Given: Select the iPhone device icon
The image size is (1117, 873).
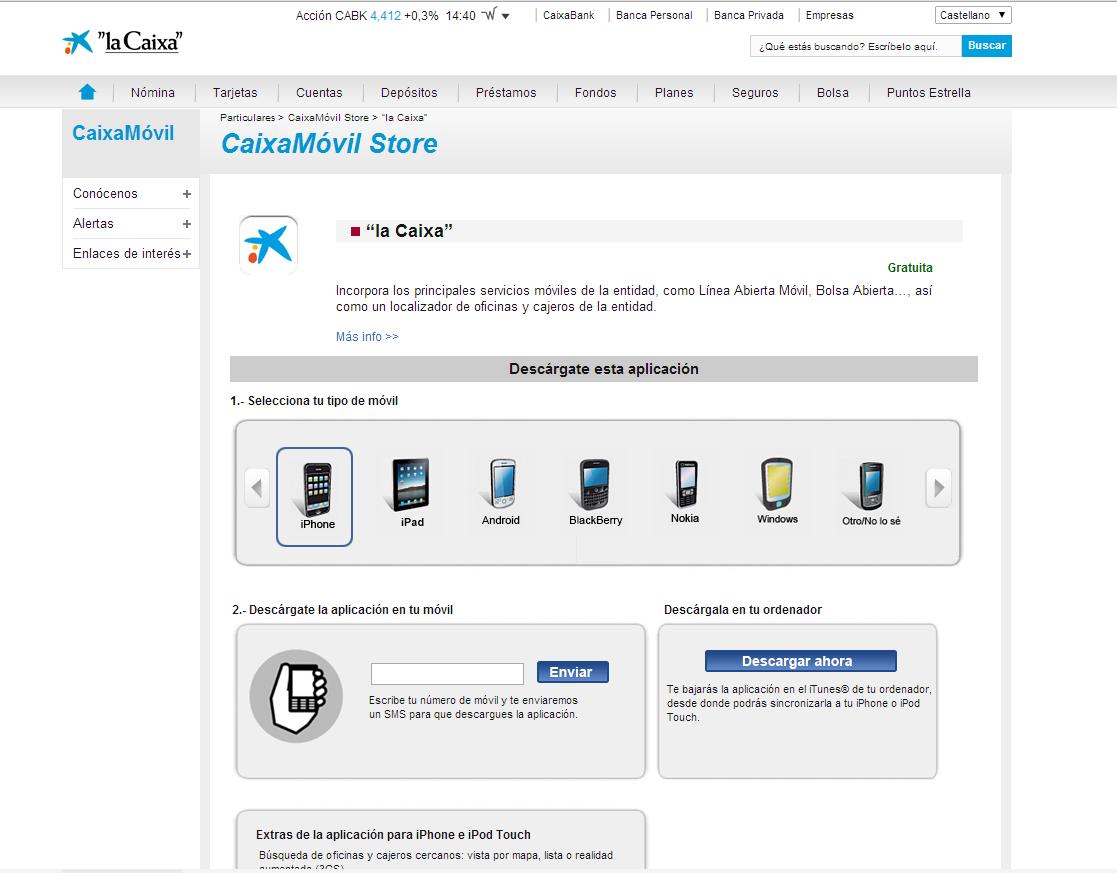Looking at the screenshot, I should [x=315, y=489].
